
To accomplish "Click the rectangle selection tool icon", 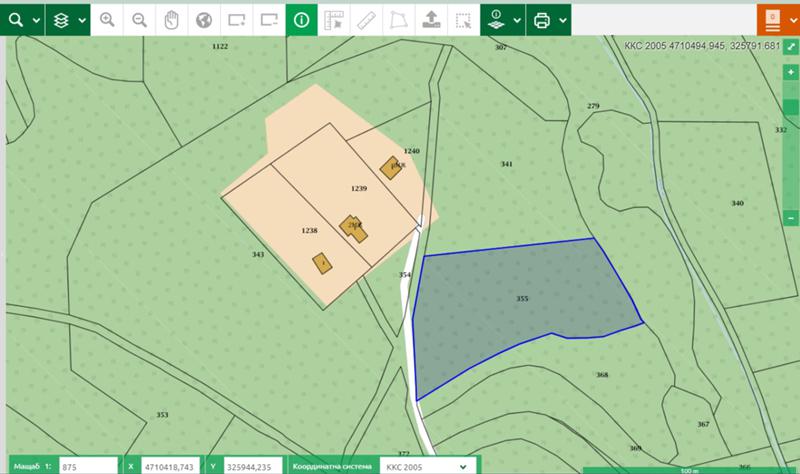I will 462,20.
